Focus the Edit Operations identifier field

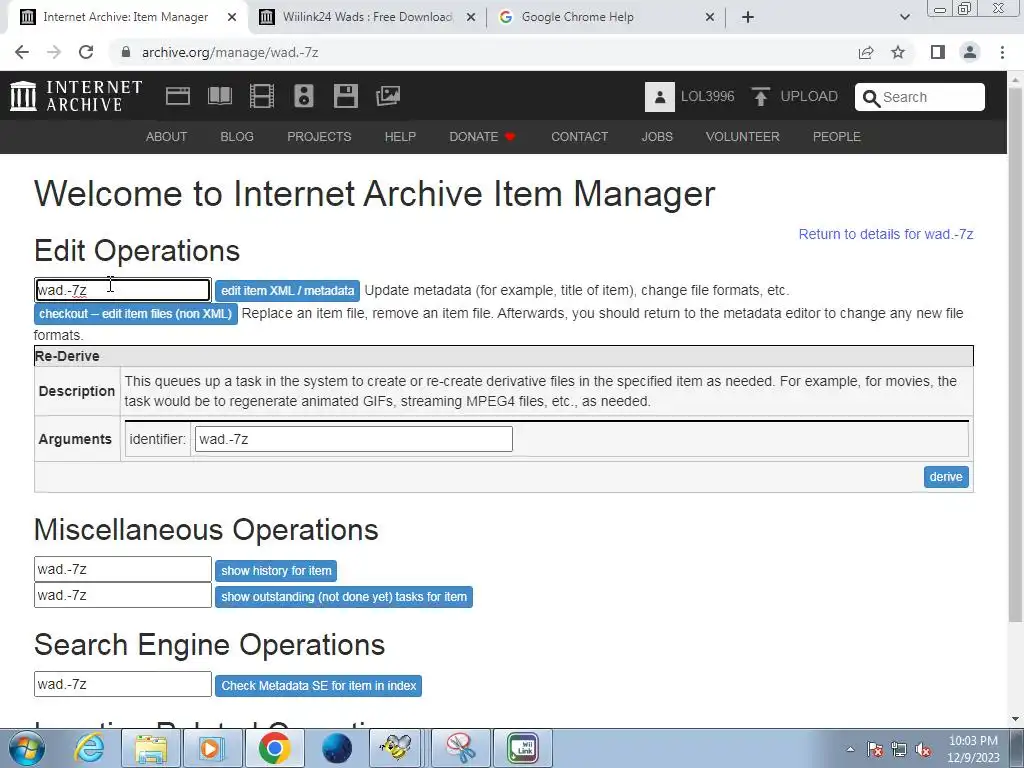click(x=122, y=290)
